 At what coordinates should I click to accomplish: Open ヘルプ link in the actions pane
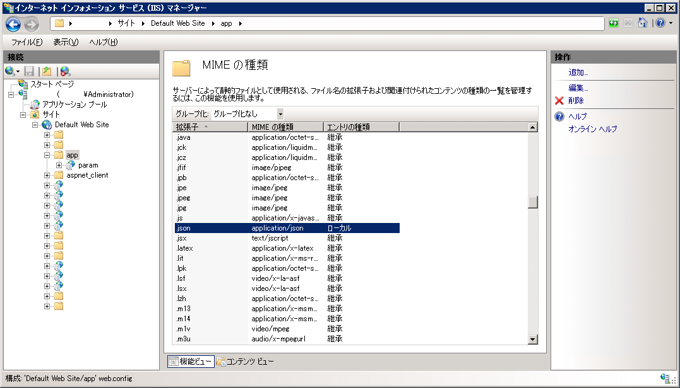(578, 116)
